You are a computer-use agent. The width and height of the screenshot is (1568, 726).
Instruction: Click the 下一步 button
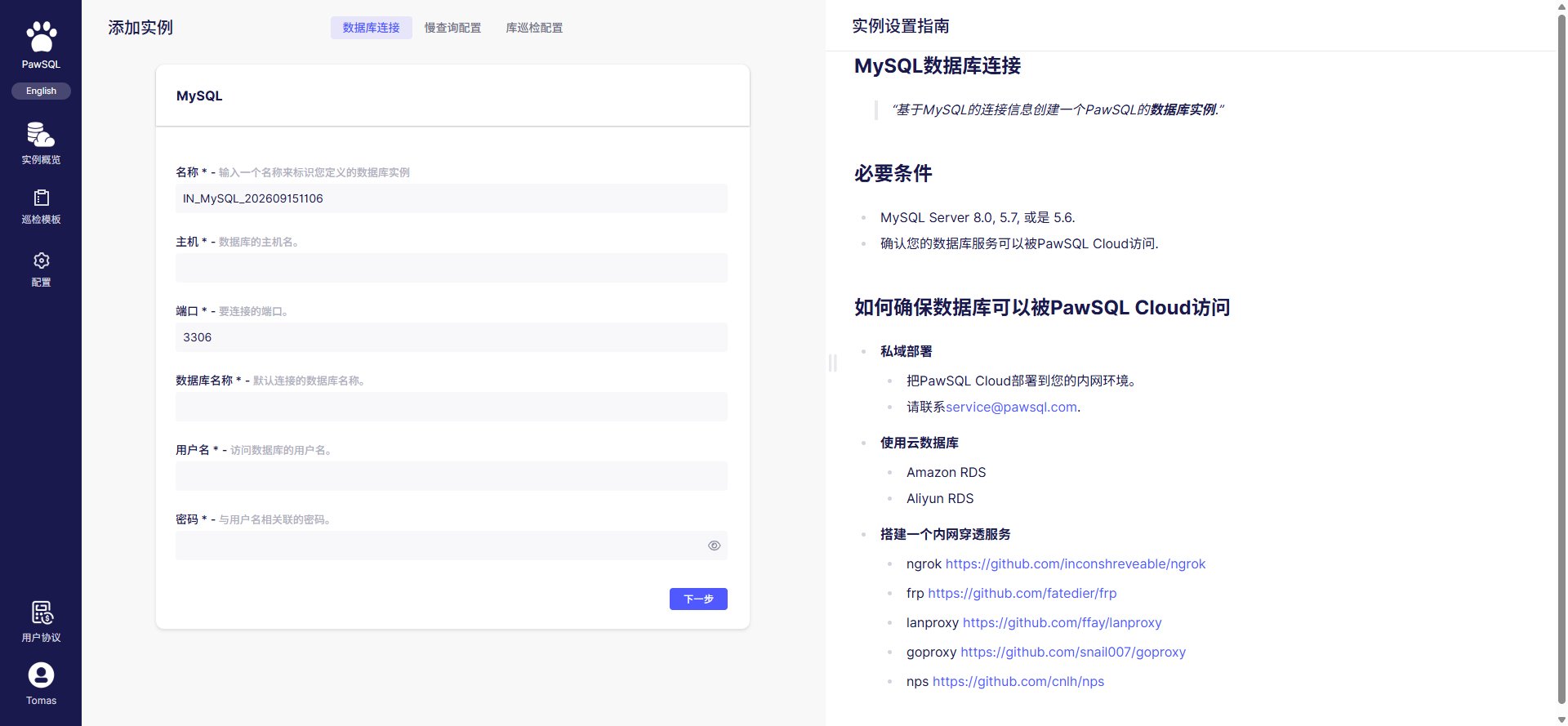(698, 599)
